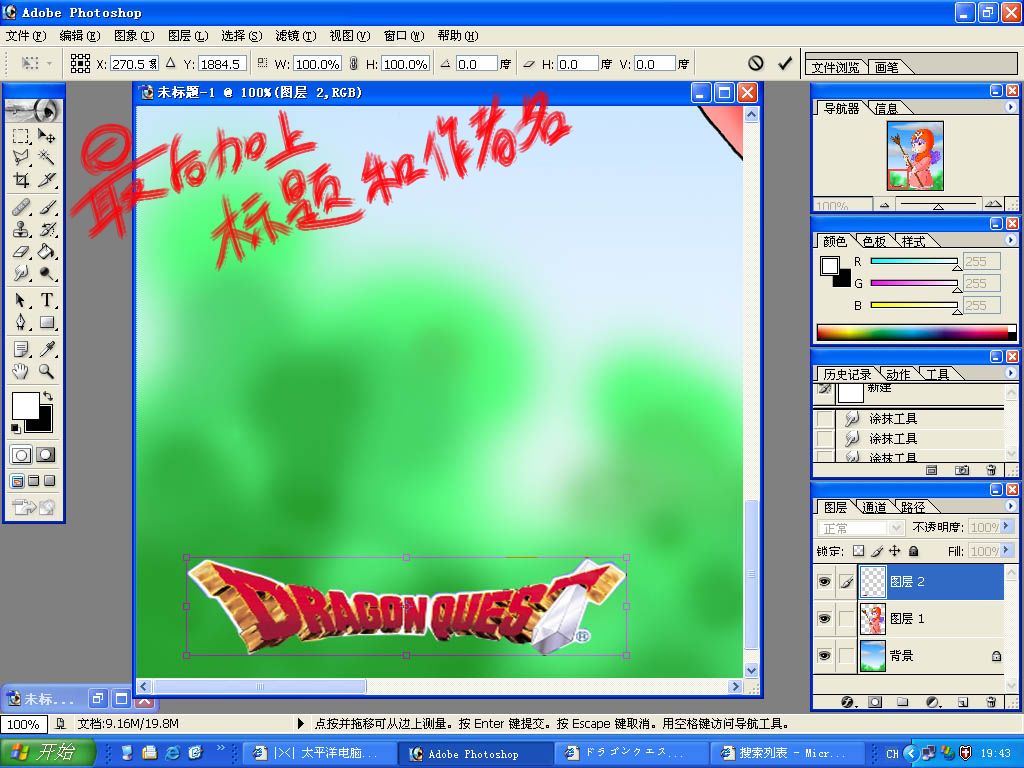Open the Fill percentage slider arrow

click(x=1008, y=551)
